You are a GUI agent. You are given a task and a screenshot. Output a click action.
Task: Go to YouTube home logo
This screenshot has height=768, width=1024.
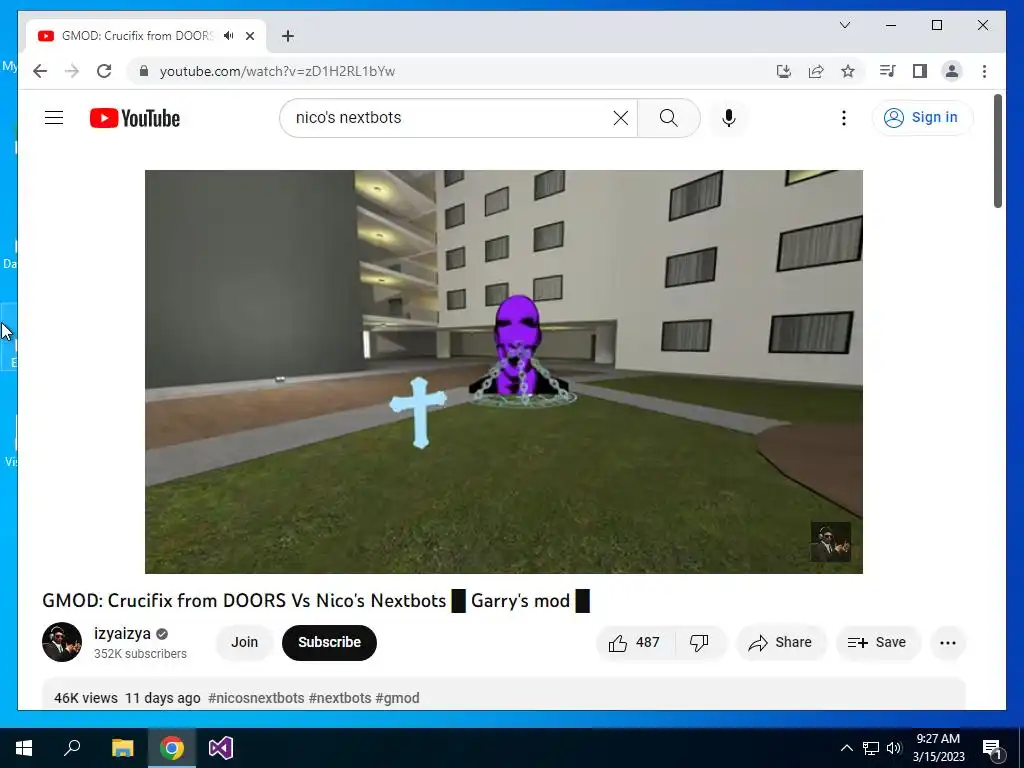pyautogui.click(x=135, y=118)
